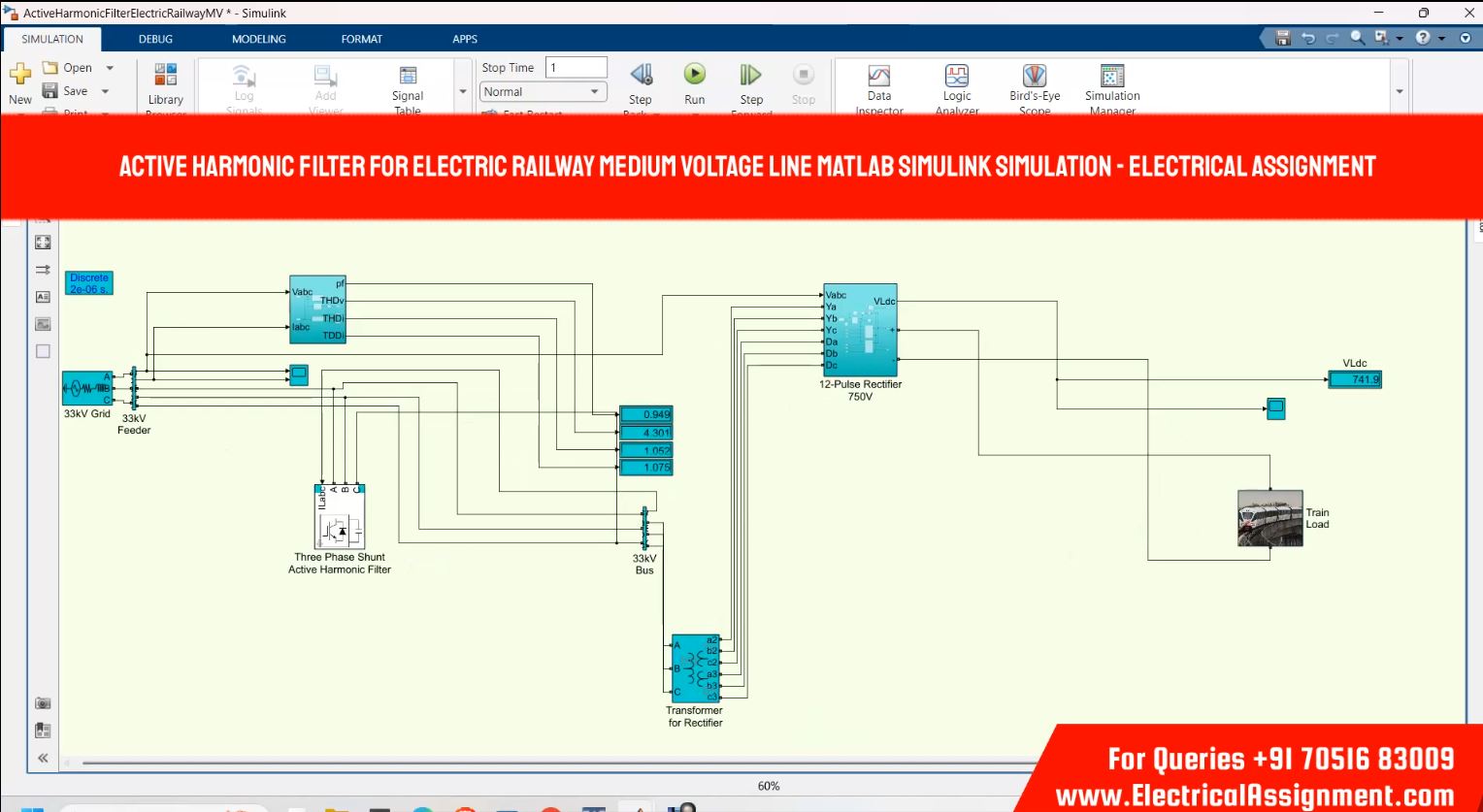Click the Save disk icon in ribbon
Screen dimensions: 1483x812
pyautogui.click(x=50, y=91)
